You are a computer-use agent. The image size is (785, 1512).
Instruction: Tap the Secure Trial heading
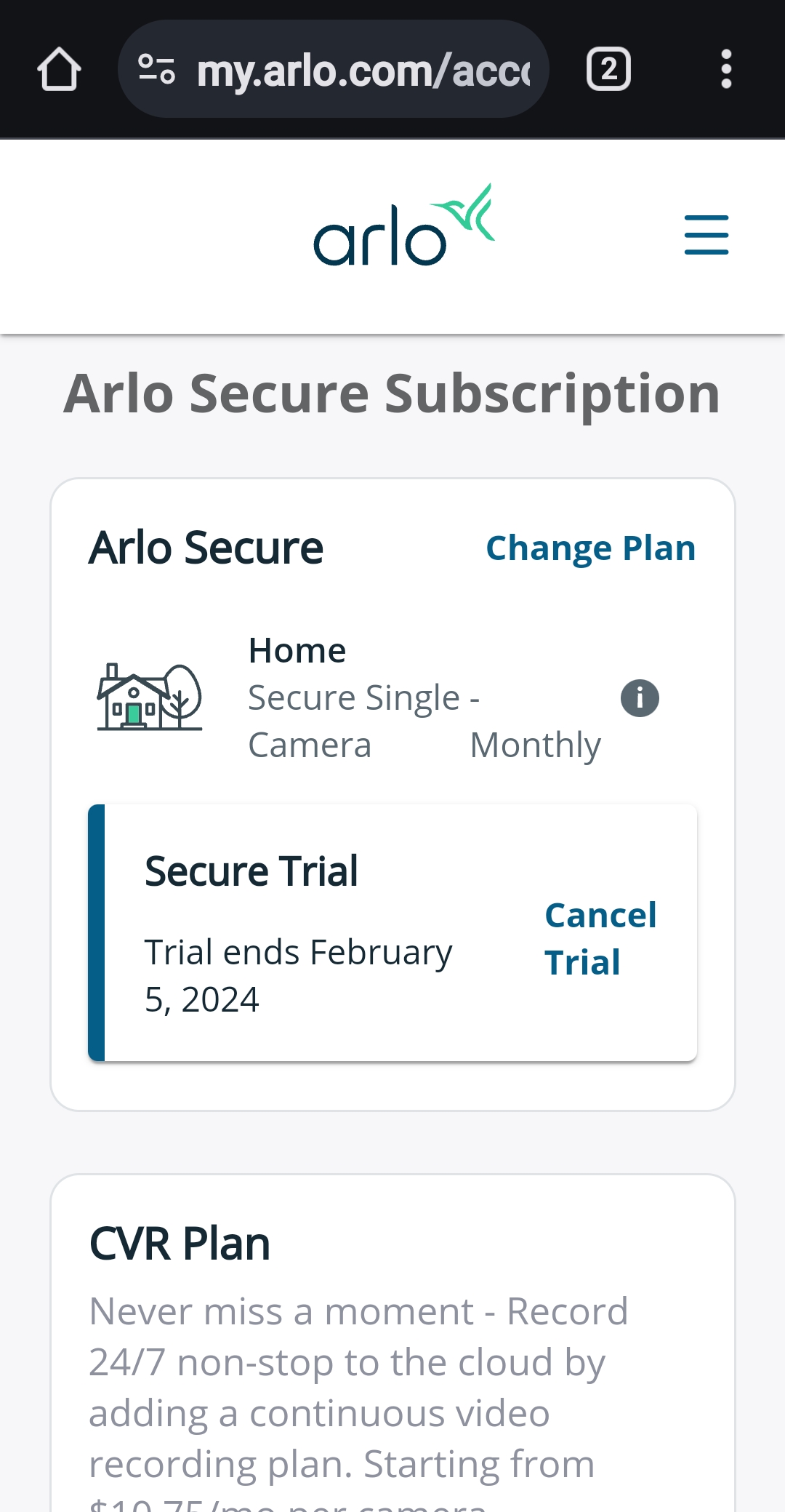pyautogui.click(x=251, y=871)
